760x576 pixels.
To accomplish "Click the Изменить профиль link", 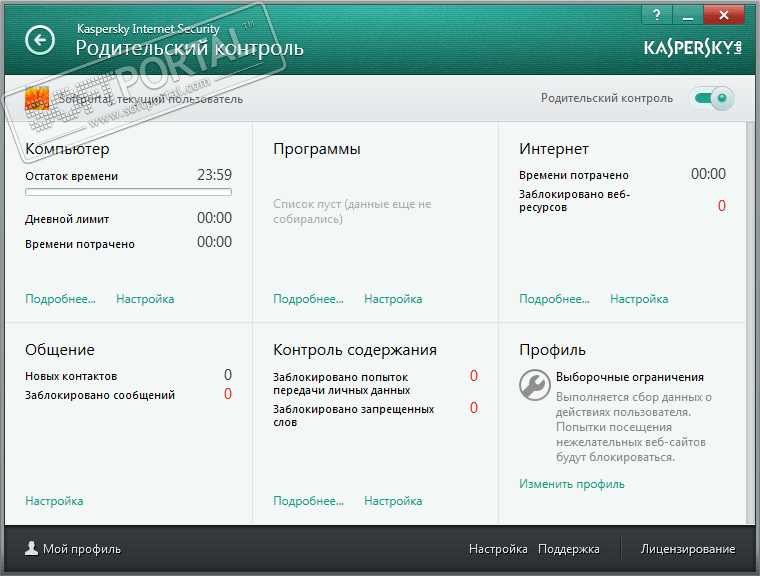I will click(x=572, y=484).
